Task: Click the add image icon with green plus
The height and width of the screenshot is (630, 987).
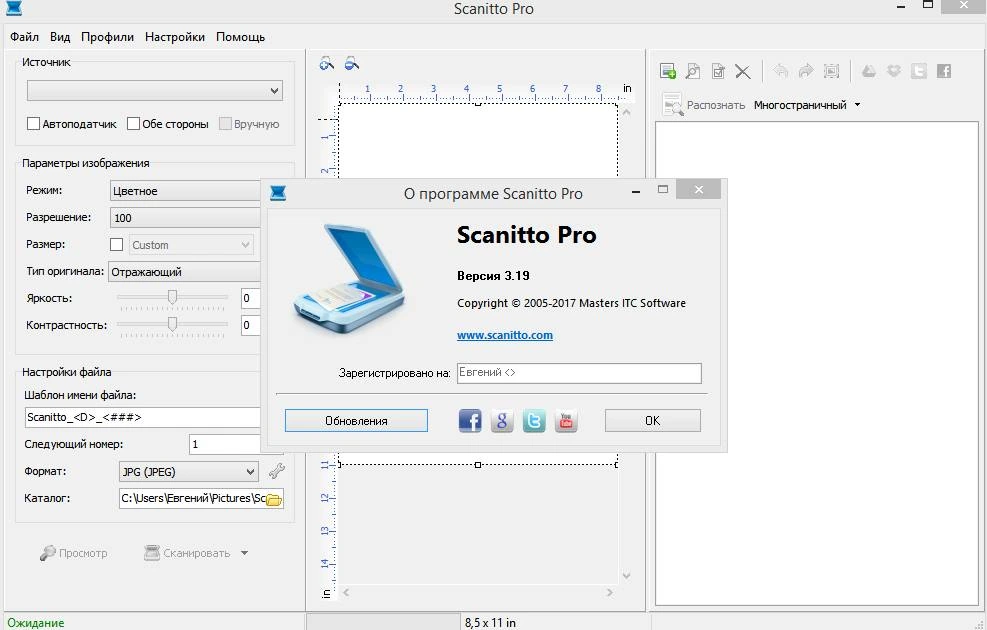Action: pos(668,71)
